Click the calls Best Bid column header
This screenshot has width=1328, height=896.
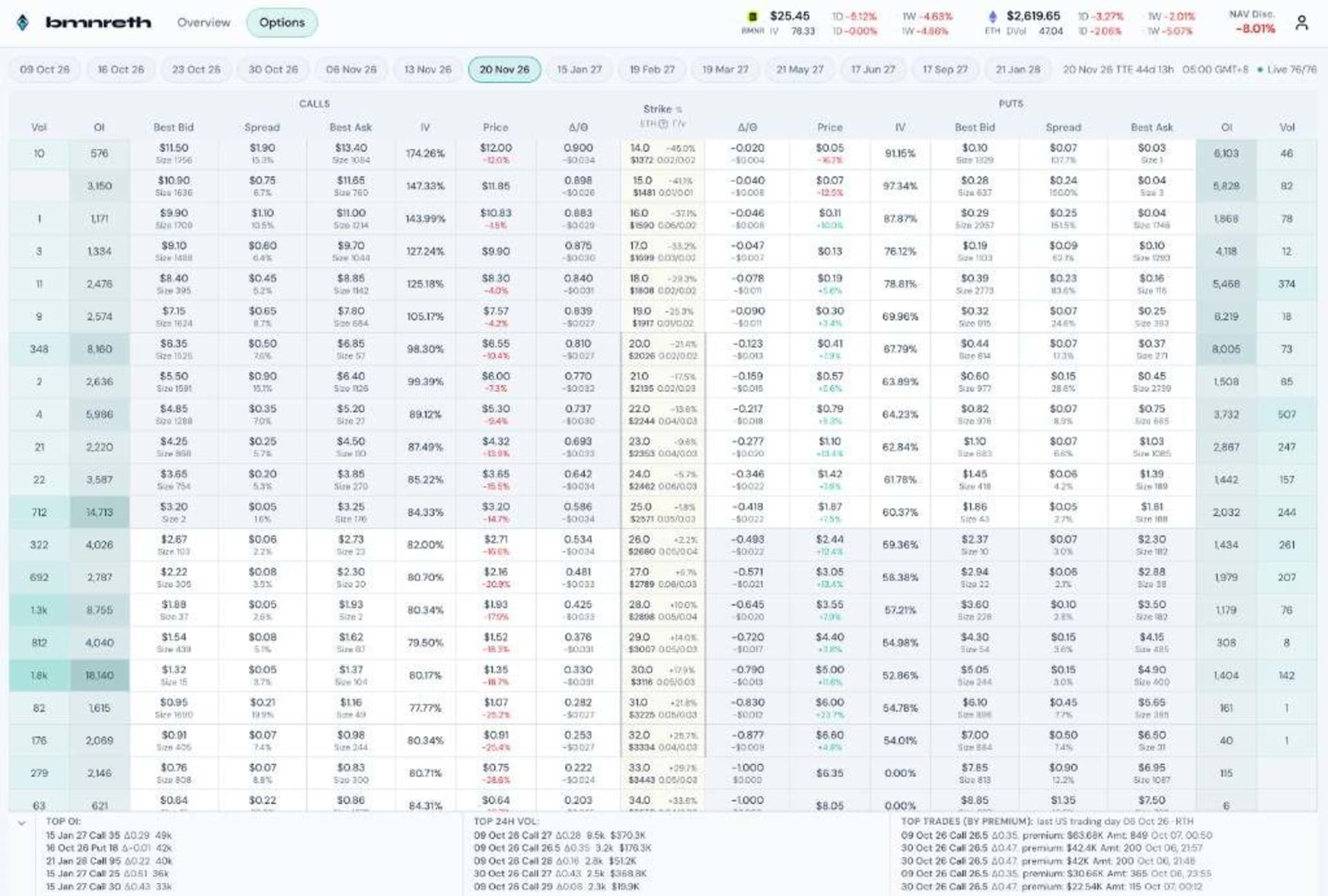point(174,127)
